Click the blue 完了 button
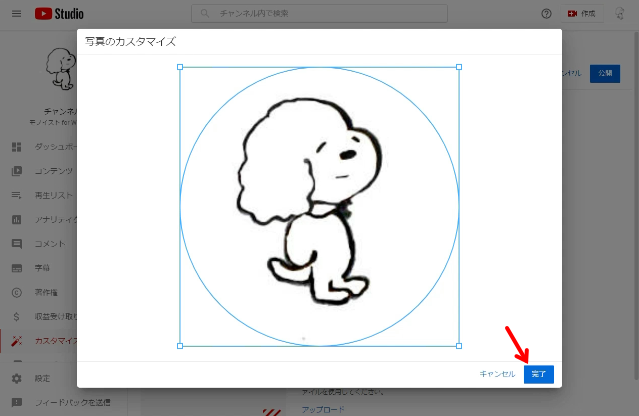Viewport: 639px width, 416px height. [x=538, y=374]
